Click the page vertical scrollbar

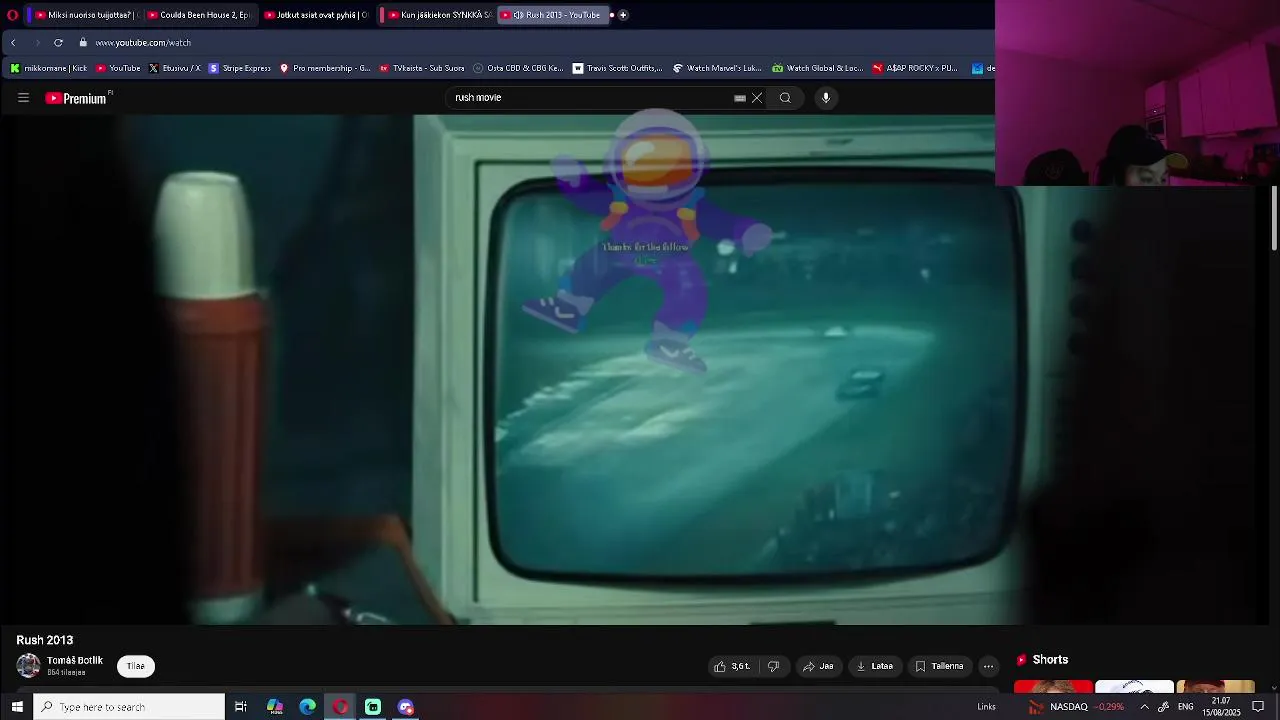[1274, 218]
